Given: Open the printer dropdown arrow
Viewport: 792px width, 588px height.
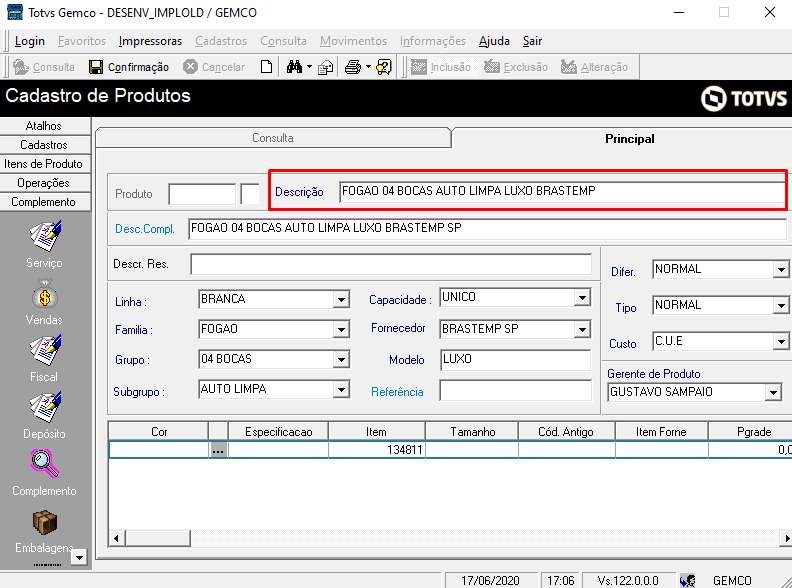Looking at the screenshot, I should [x=368, y=67].
